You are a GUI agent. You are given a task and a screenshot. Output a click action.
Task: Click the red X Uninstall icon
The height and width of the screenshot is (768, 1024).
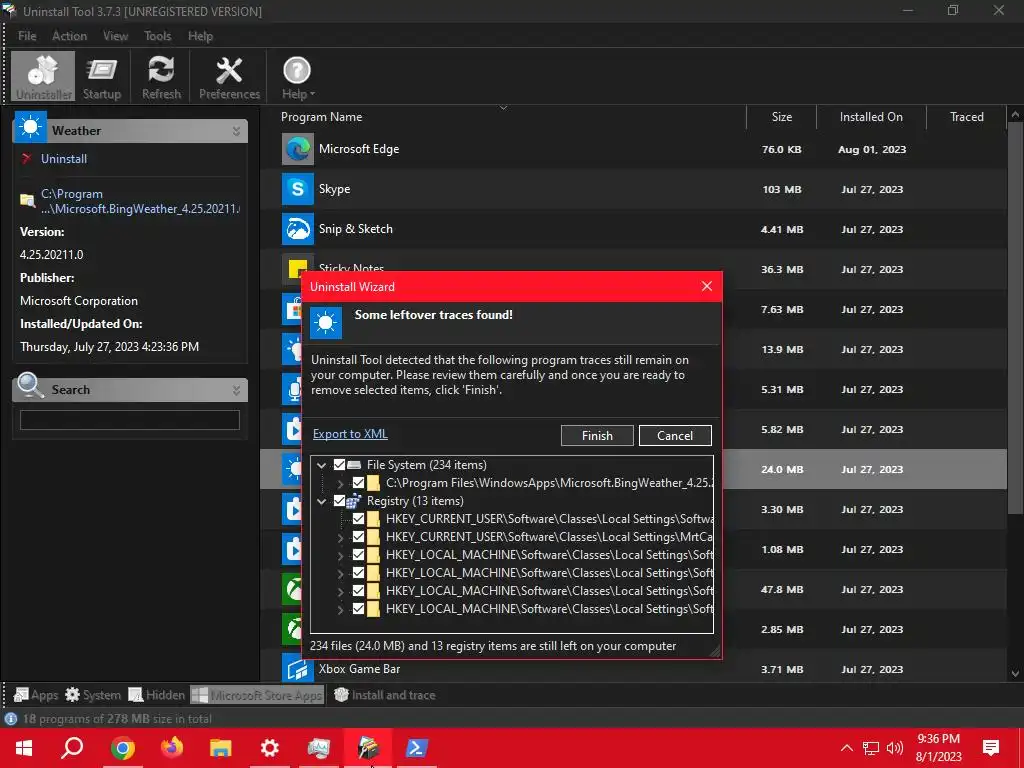27,159
